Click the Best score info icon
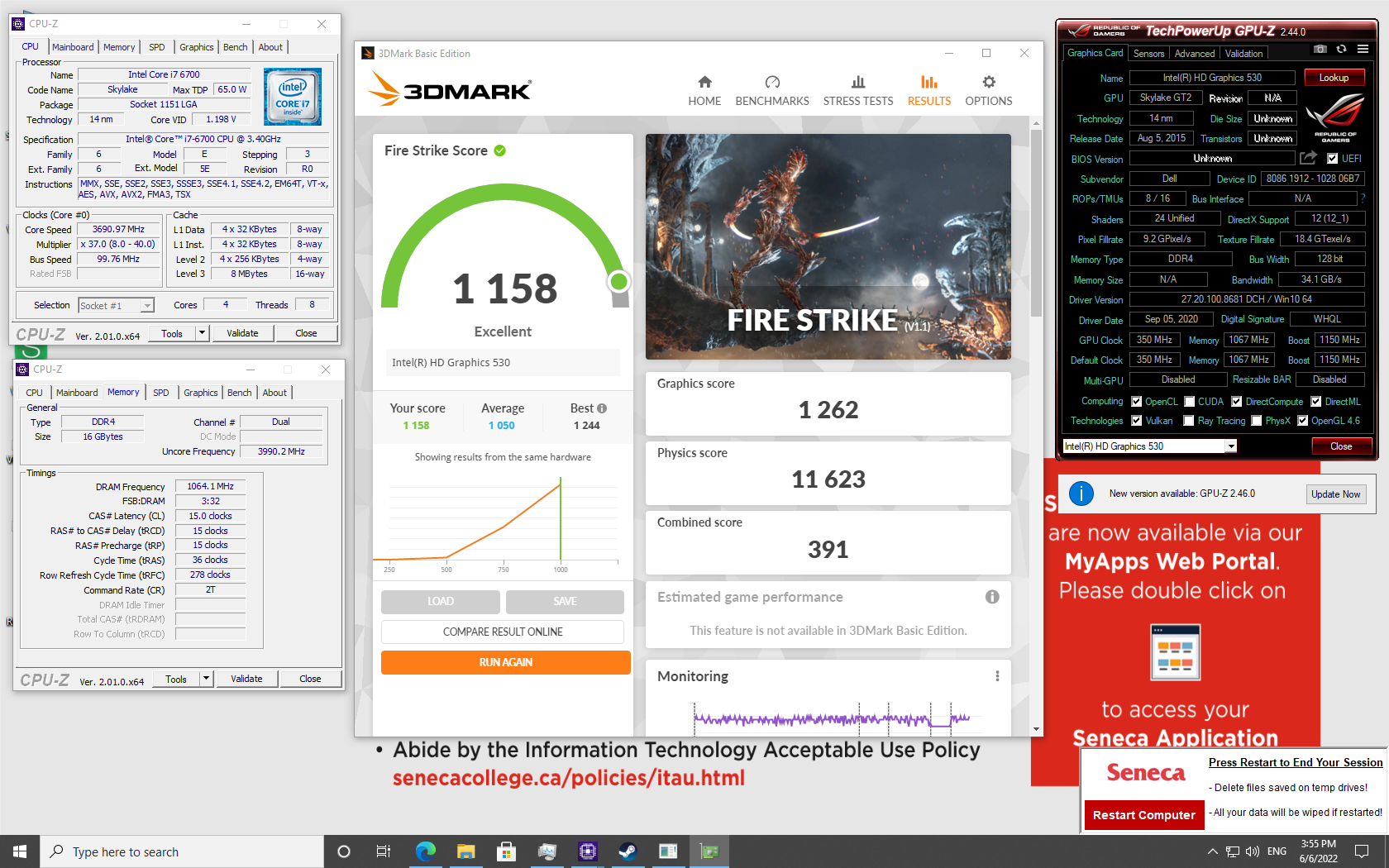Image resolution: width=1389 pixels, height=868 pixels. tap(602, 408)
